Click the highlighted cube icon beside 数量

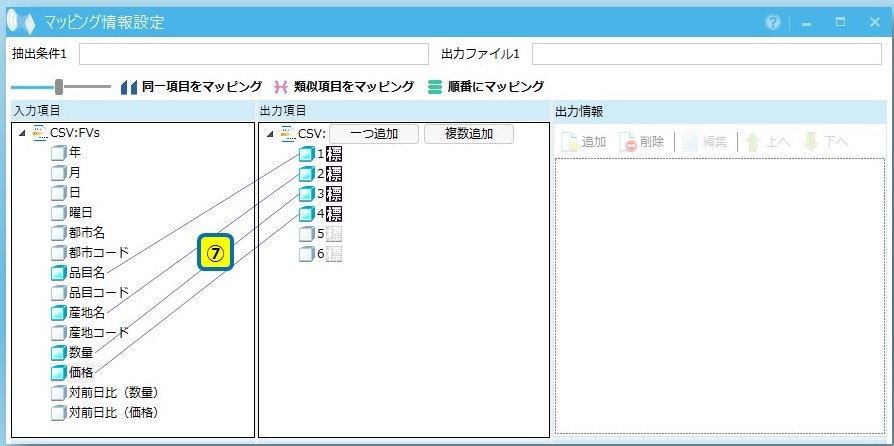click(x=59, y=352)
